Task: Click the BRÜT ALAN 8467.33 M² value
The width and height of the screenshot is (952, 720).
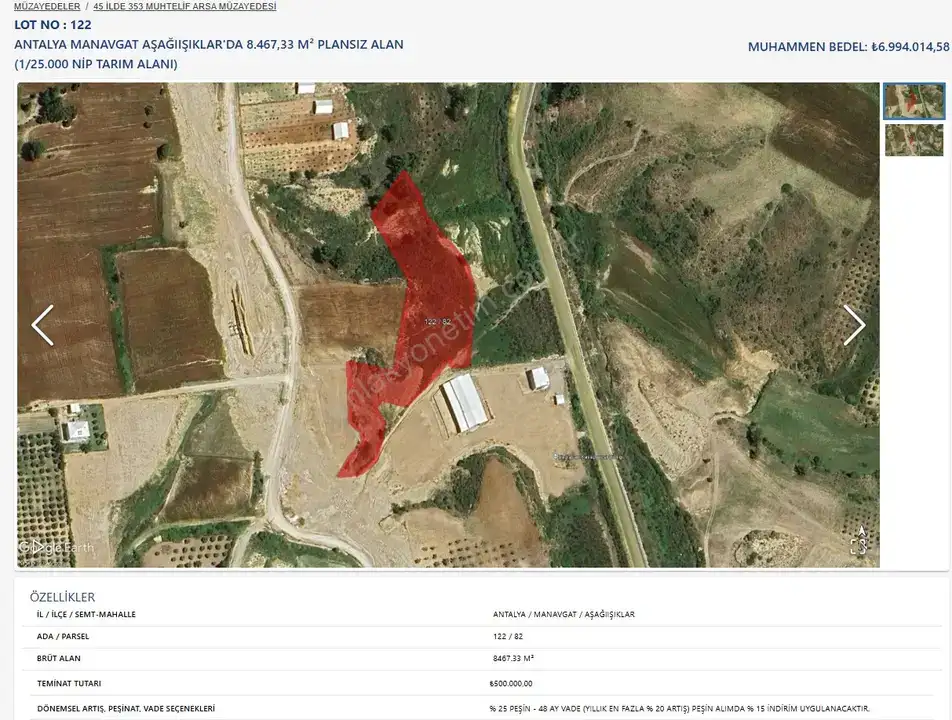Action: point(513,658)
